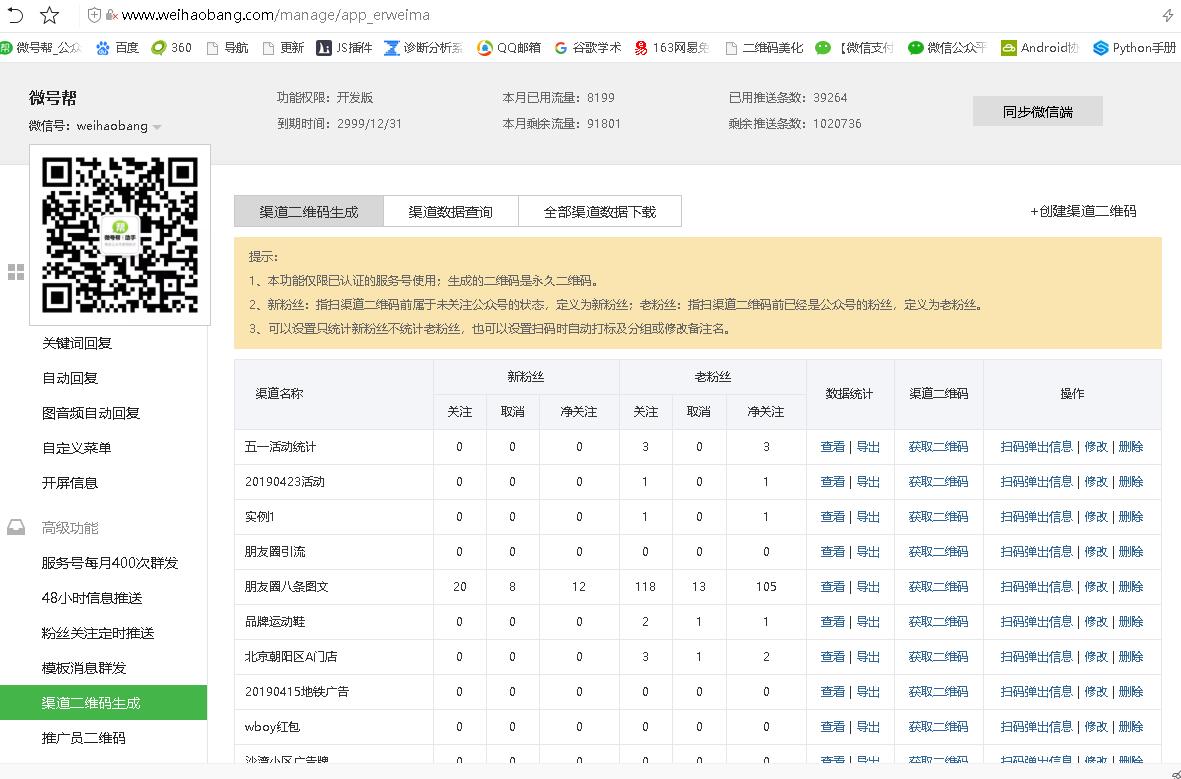Open the Baidu (百度) bookmark
Image resolution: width=1181 pixels, height=779 pixels.
(x=116, y=47)
